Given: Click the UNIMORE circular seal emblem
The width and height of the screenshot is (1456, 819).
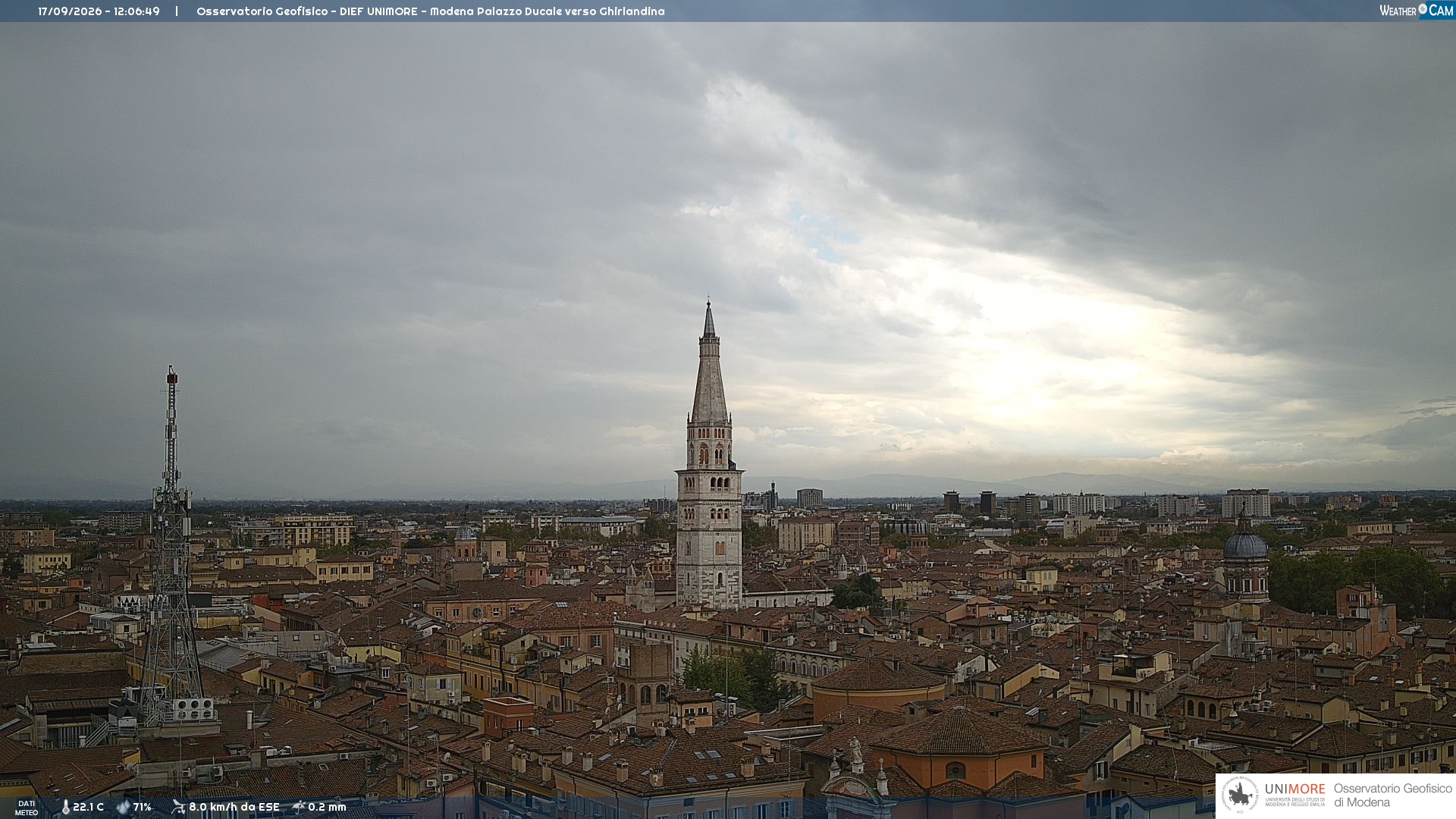Looking at the screenshot, I should (x=1240, y=795).
